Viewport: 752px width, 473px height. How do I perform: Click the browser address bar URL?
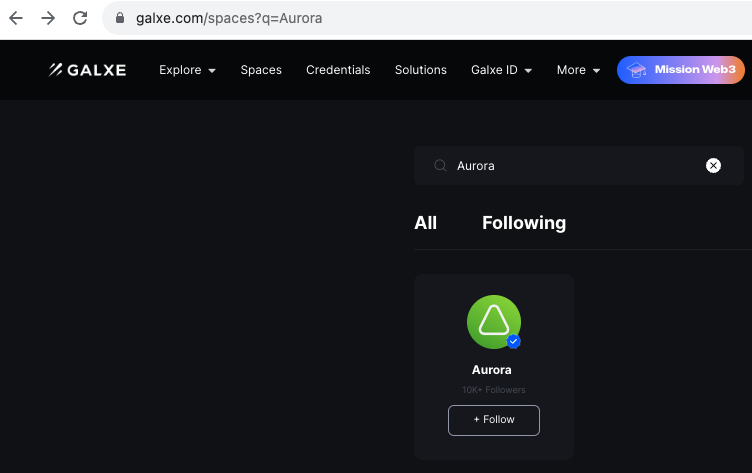(x=229, y=18)
